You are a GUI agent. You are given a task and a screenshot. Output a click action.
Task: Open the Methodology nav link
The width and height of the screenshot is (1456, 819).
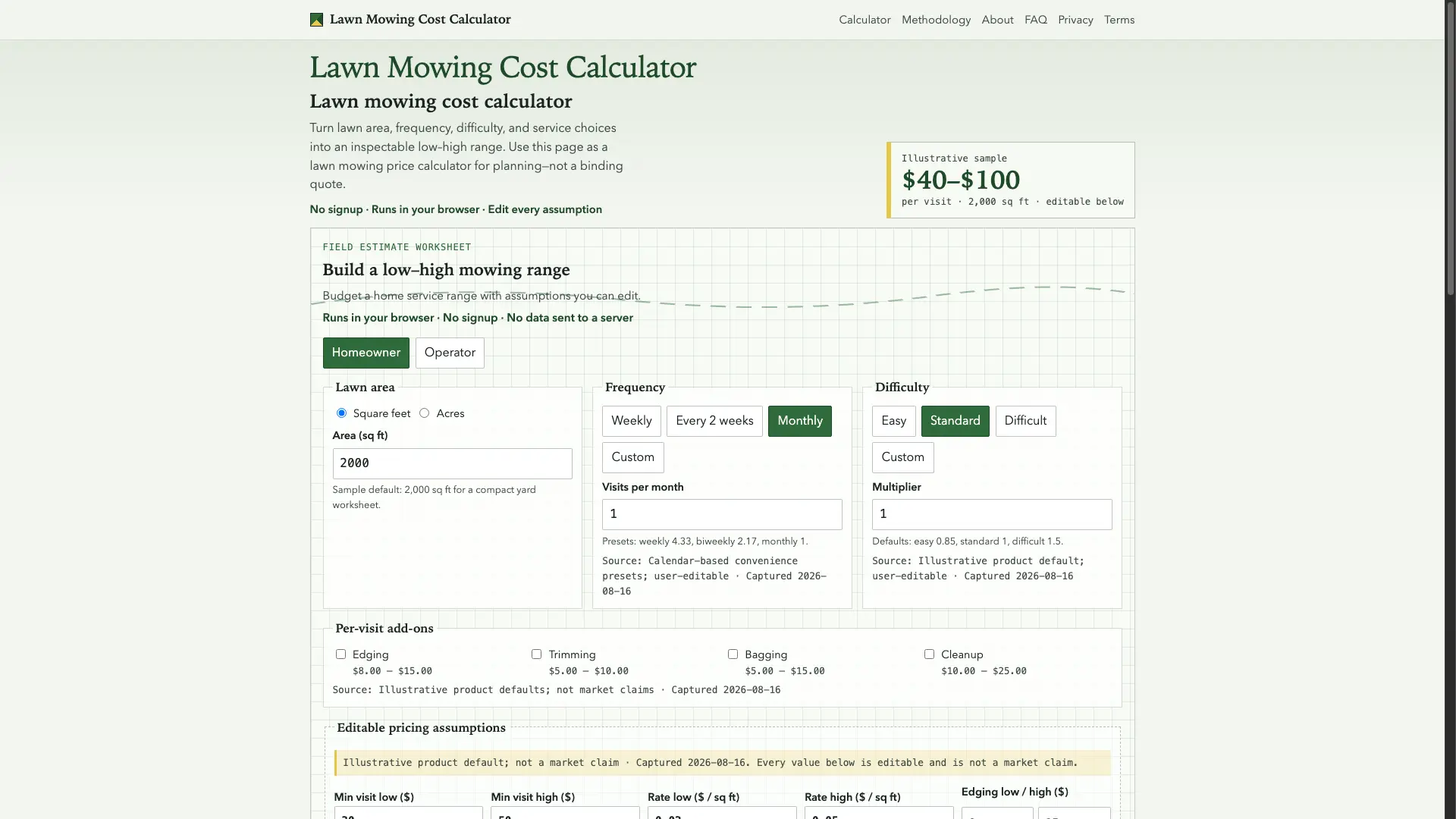point(936,20)
